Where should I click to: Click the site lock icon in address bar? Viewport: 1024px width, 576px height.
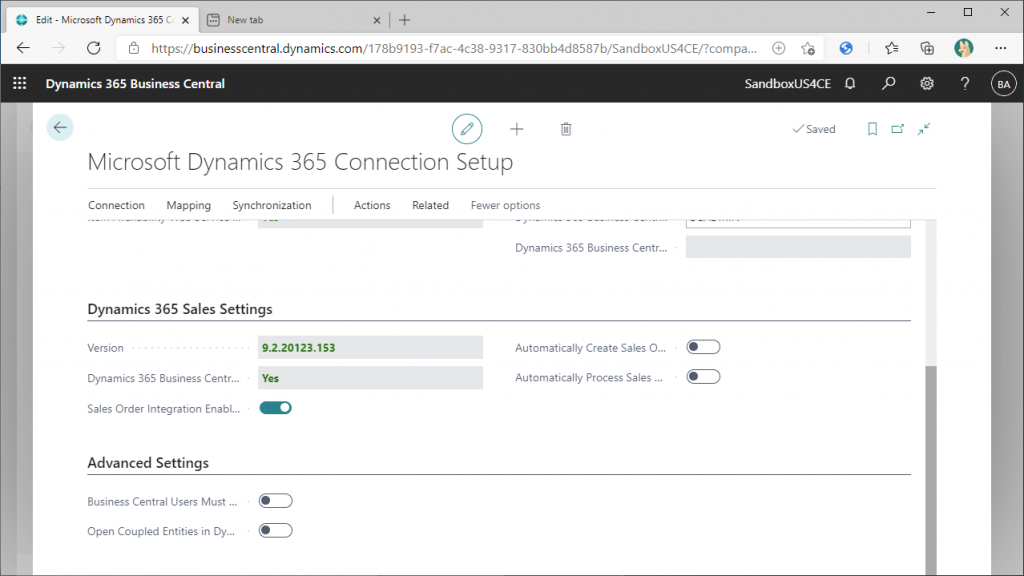pos(134,48)
